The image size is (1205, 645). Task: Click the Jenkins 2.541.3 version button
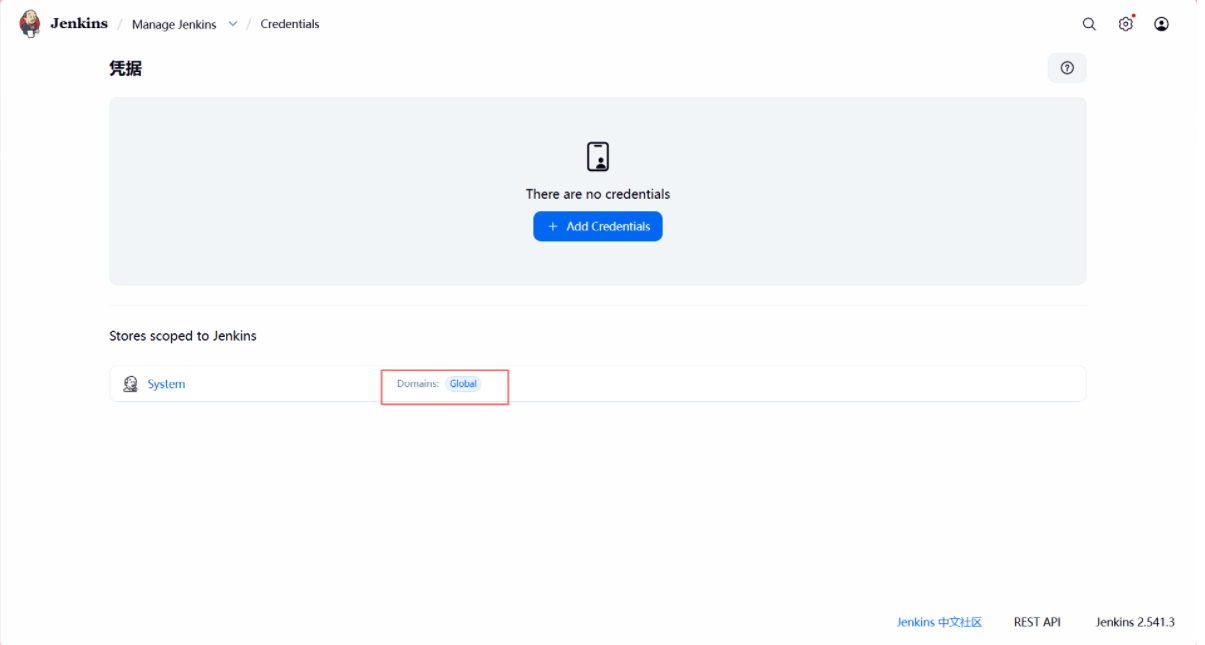(1135, 622)
